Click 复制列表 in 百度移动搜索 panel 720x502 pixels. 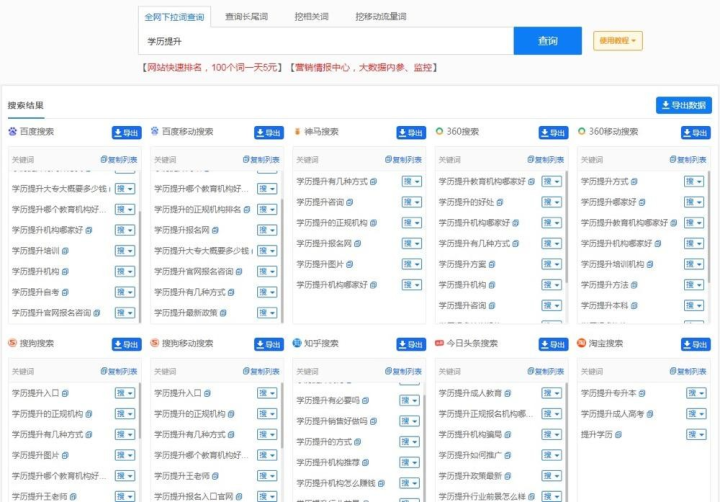click(261, 159)
